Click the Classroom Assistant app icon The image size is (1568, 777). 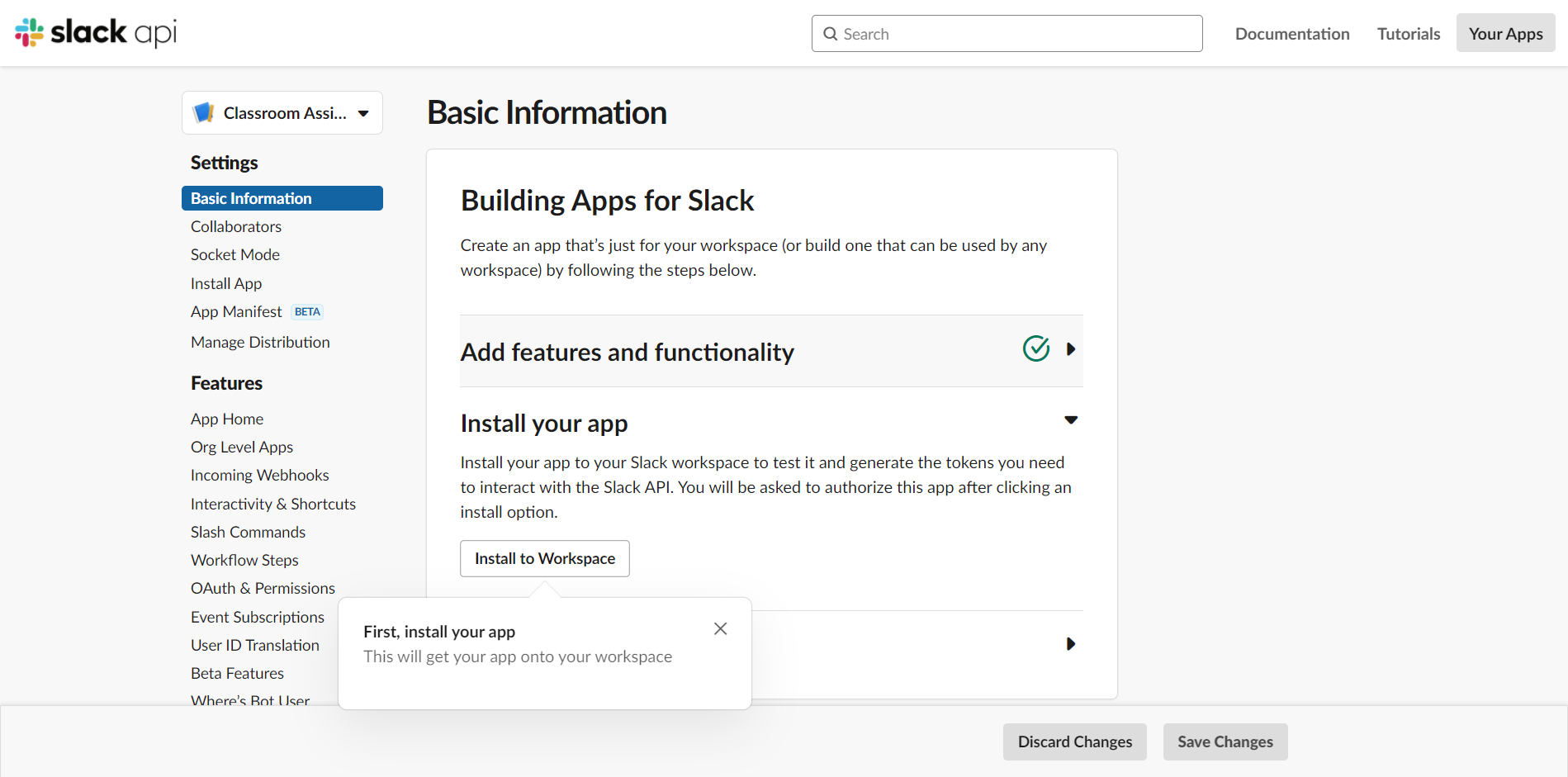tap(203, 113)
